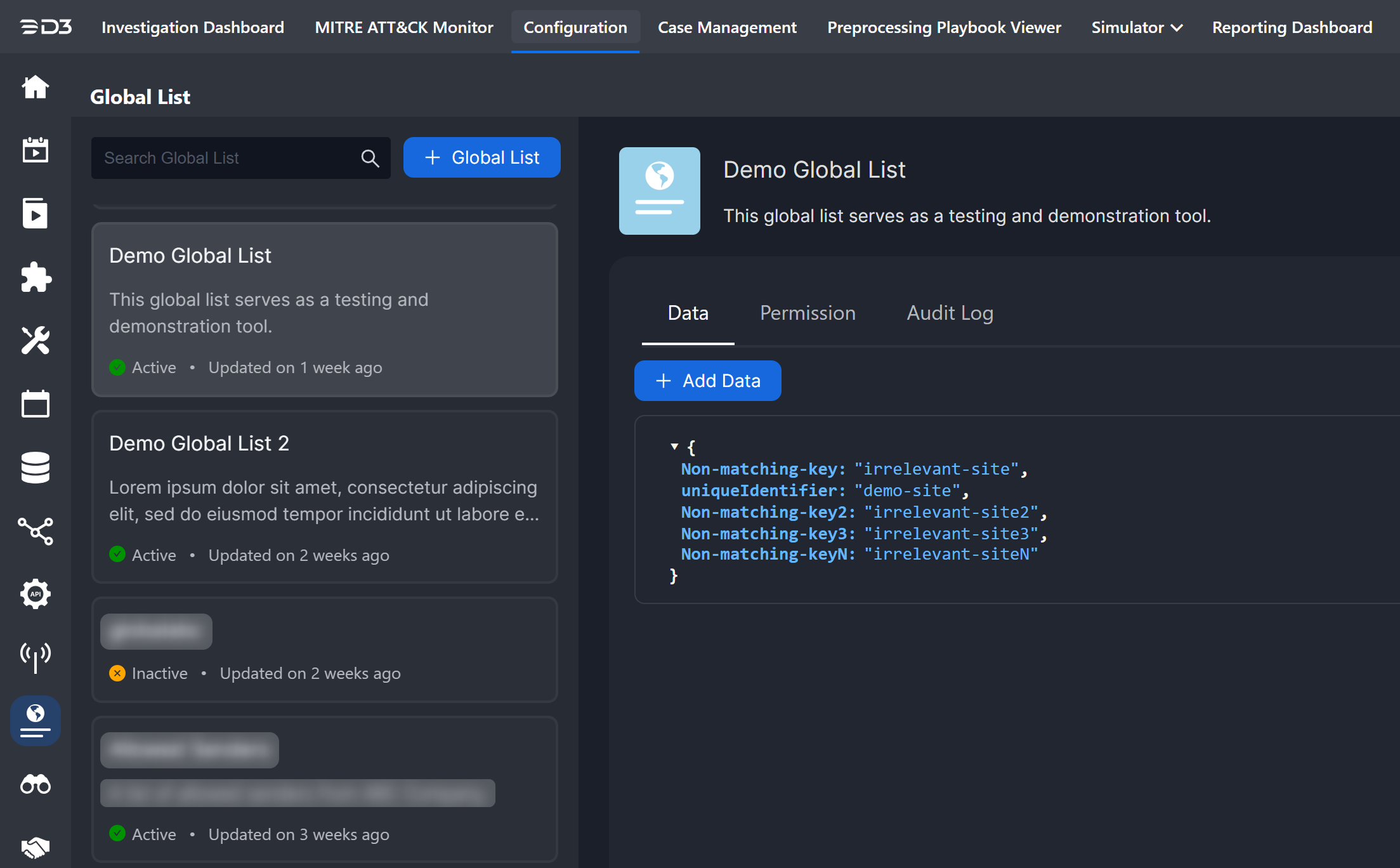Click the Demo Global List detail title
This screenshot has height=868, width=1400.
(814, 169)
